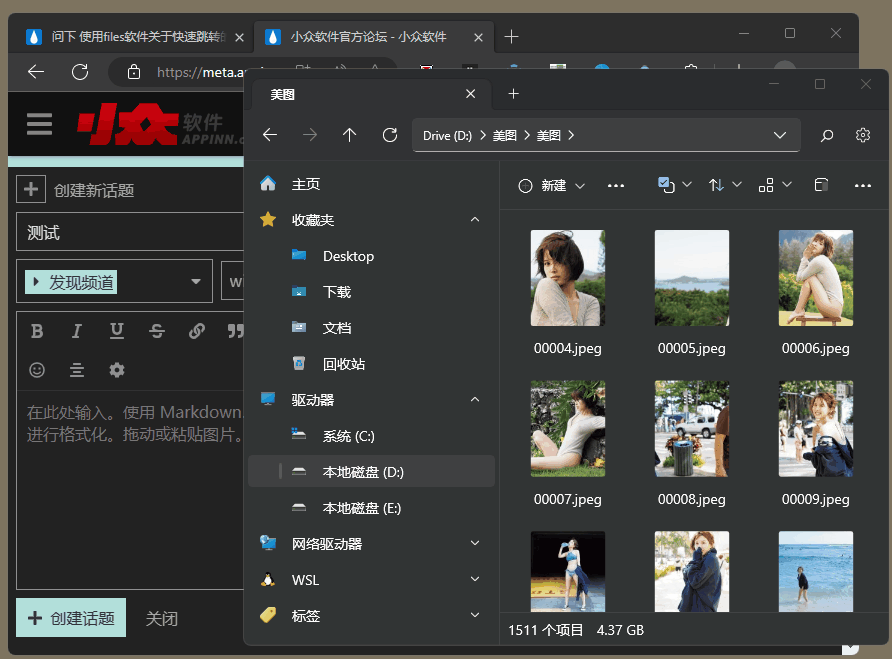Select the 00005.jpeg thumbnail

point(691,278)
